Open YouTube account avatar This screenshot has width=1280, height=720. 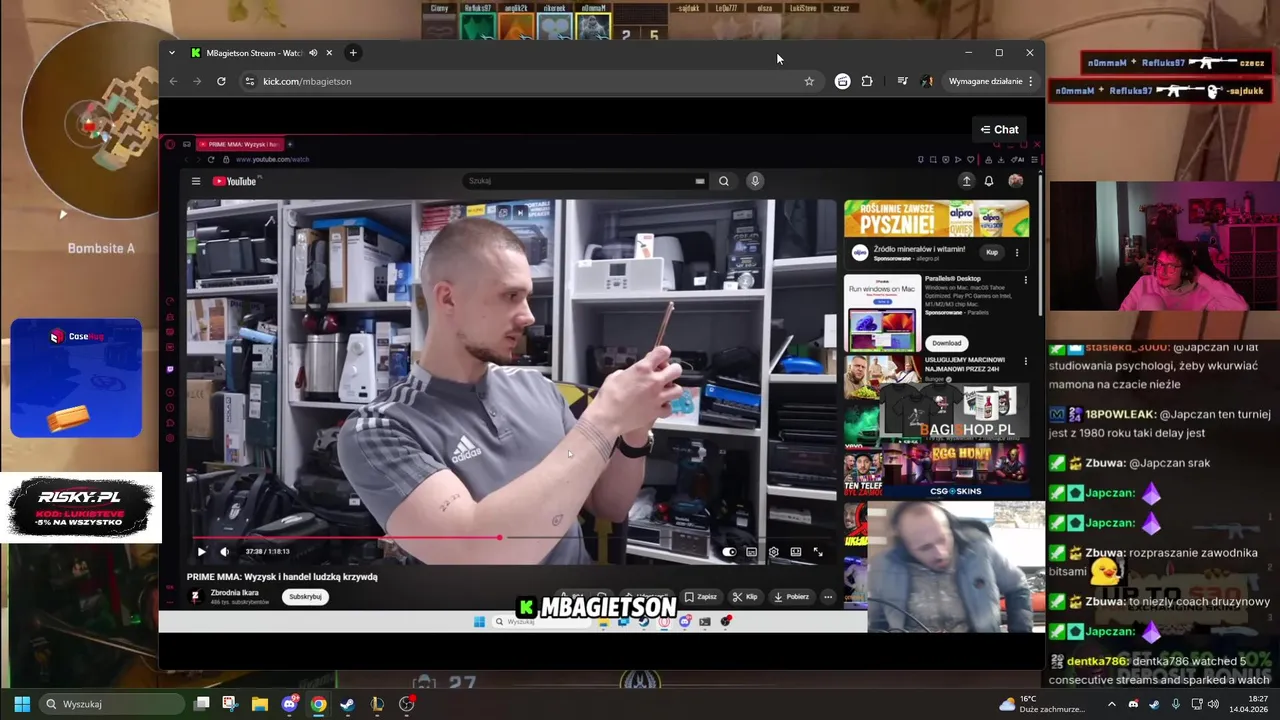(1016, 181)
